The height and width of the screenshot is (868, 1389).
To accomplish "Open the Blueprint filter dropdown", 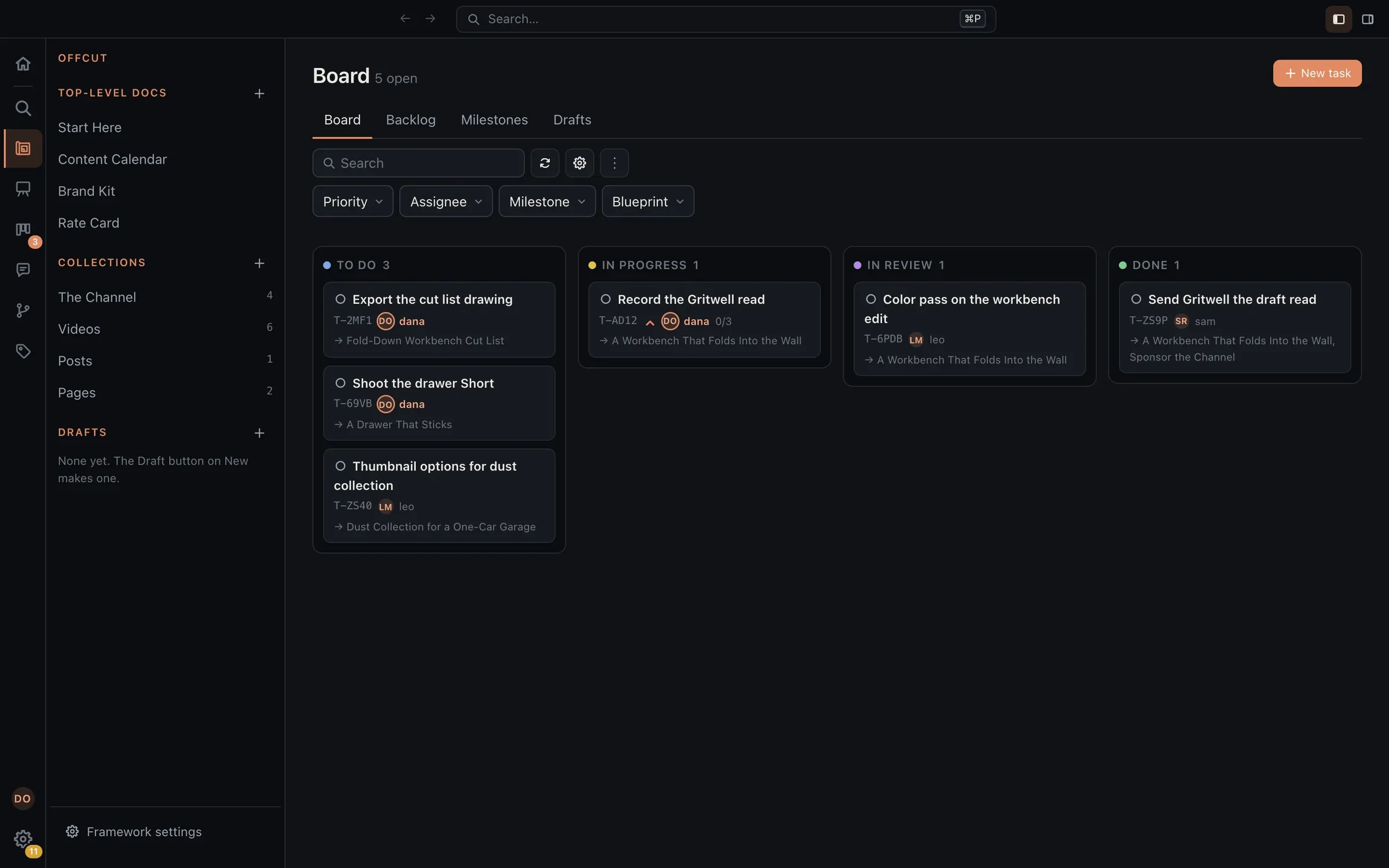I will pos(648,201).
